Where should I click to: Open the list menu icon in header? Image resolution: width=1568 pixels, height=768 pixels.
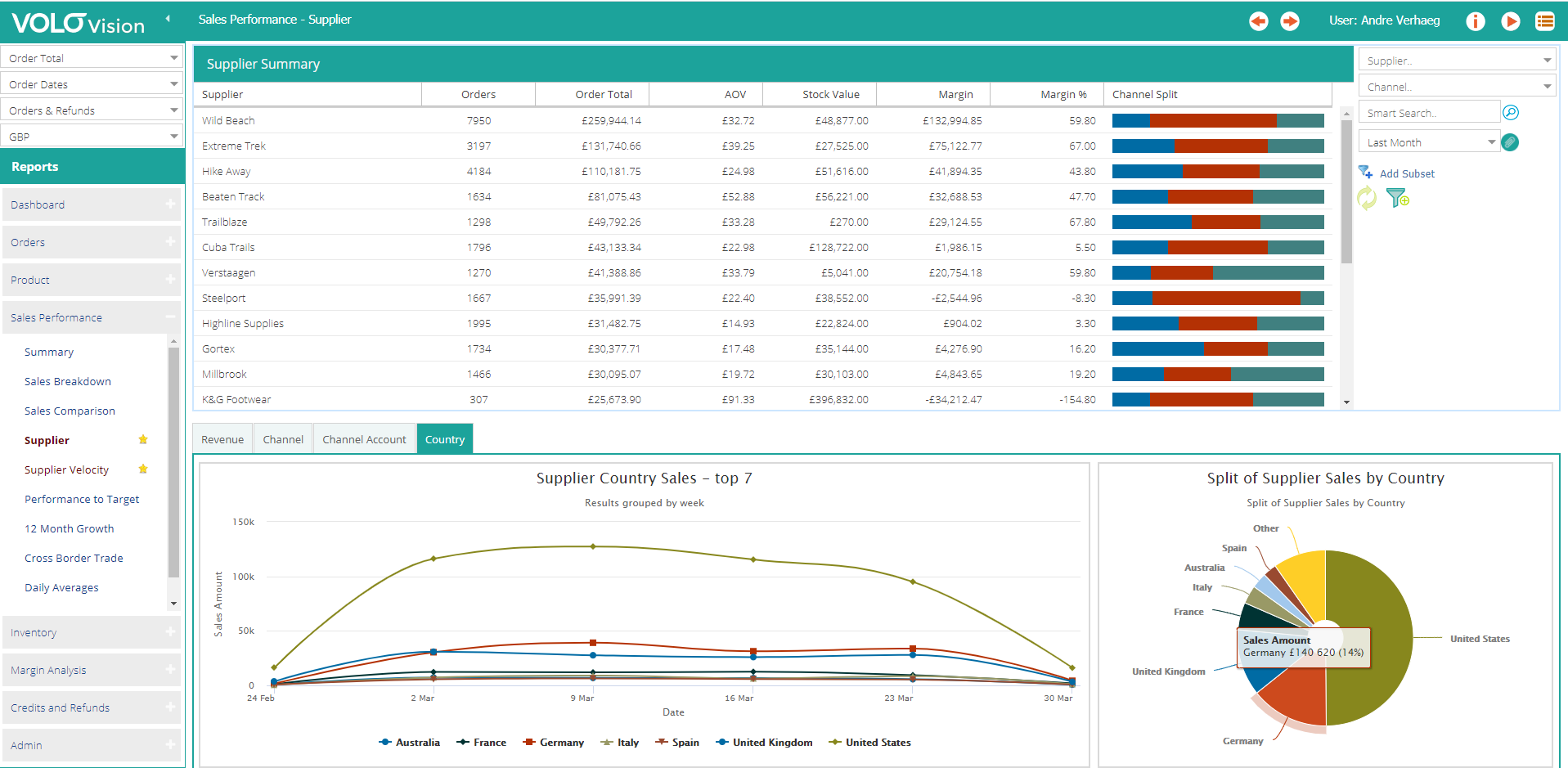pyautogui.click(x=1545, y=21)
